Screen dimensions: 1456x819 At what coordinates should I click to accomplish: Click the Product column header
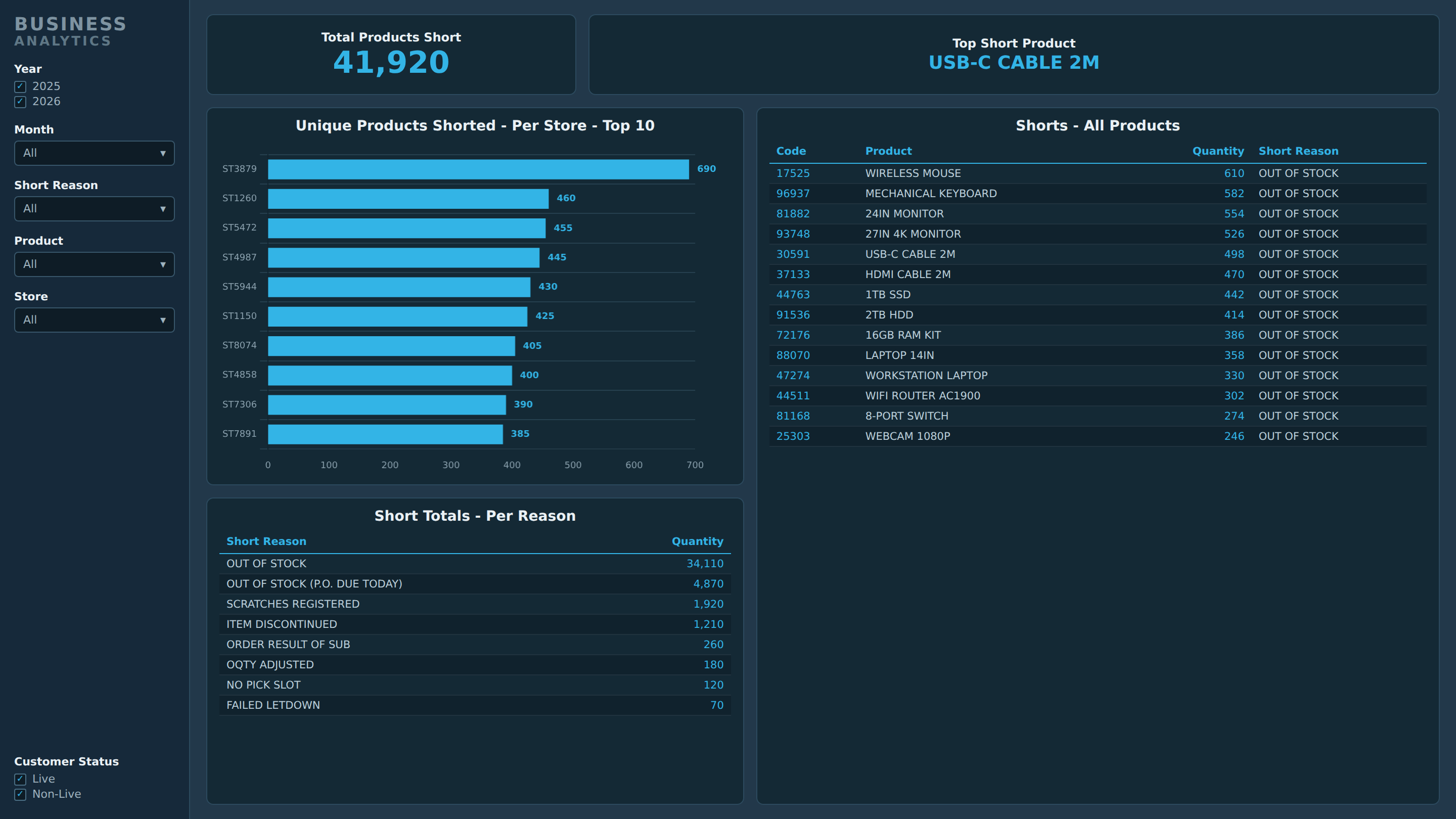point(888,151)
